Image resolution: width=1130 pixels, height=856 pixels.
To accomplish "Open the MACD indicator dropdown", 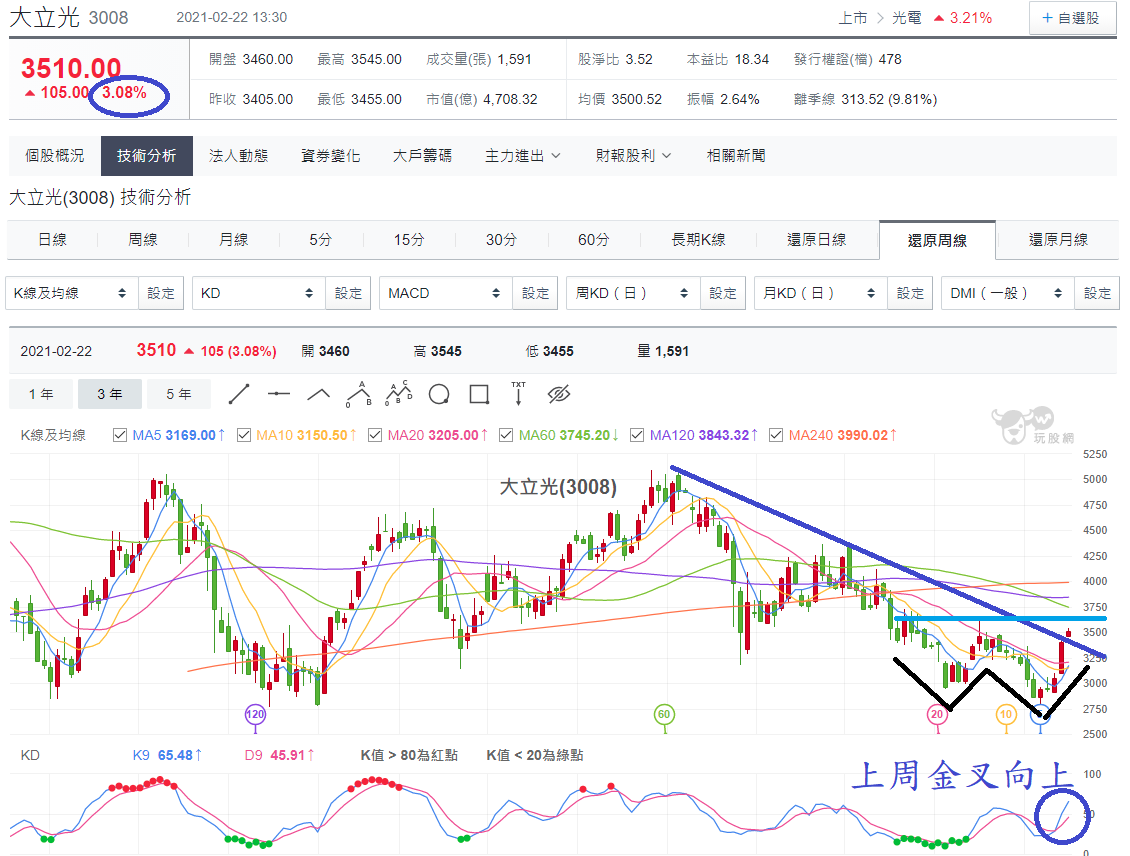I will pos(446,293).
